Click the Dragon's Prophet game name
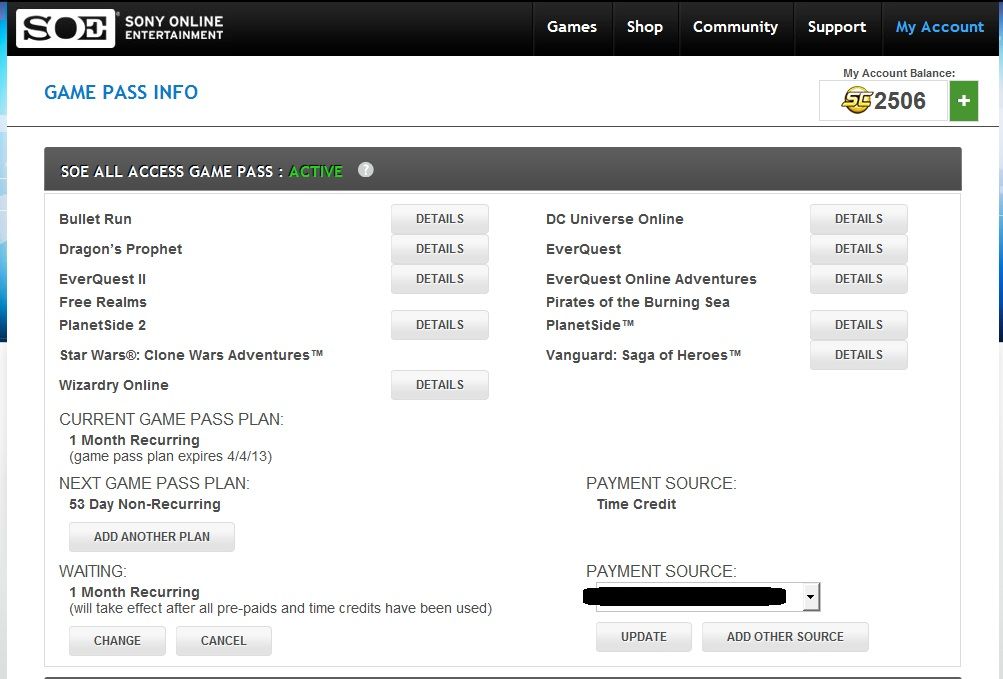This screenshot has width=1003, height=679. (120, 249)
